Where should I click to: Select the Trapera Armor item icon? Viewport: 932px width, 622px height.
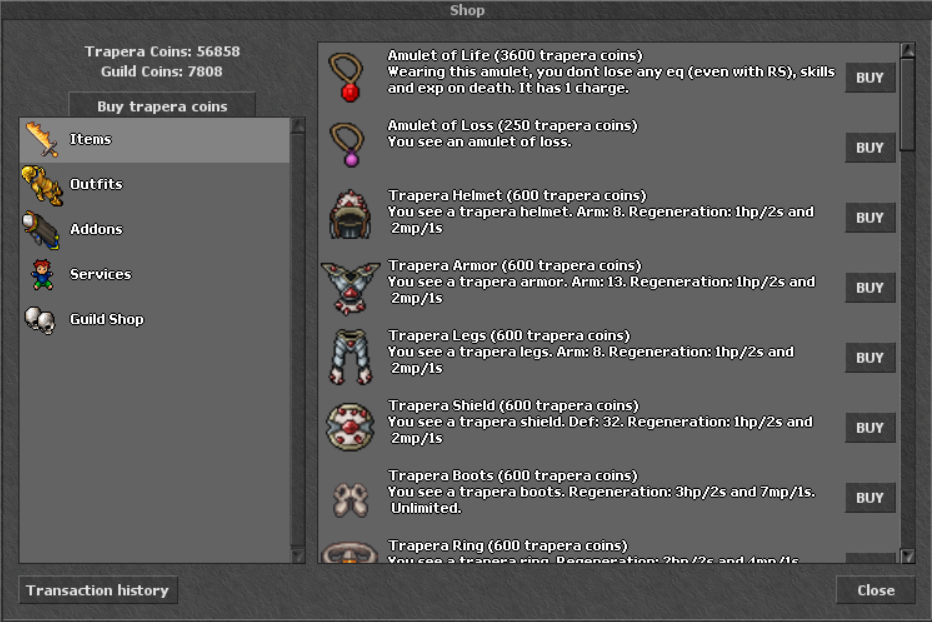350,288
